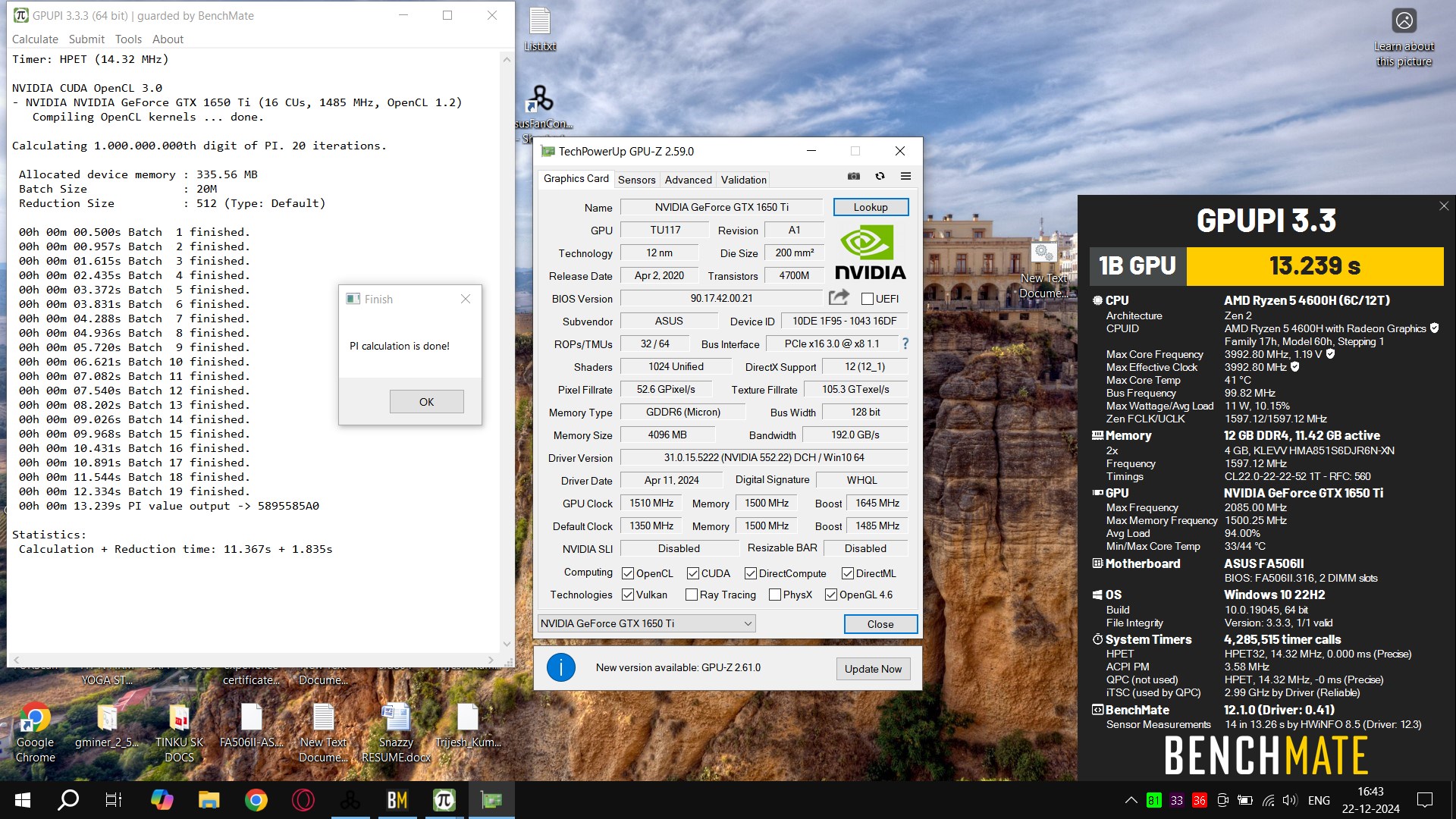Screen dimensions: 1456x819
Task: Switch to BenchMate taskbar app
Action: (397, 800)
